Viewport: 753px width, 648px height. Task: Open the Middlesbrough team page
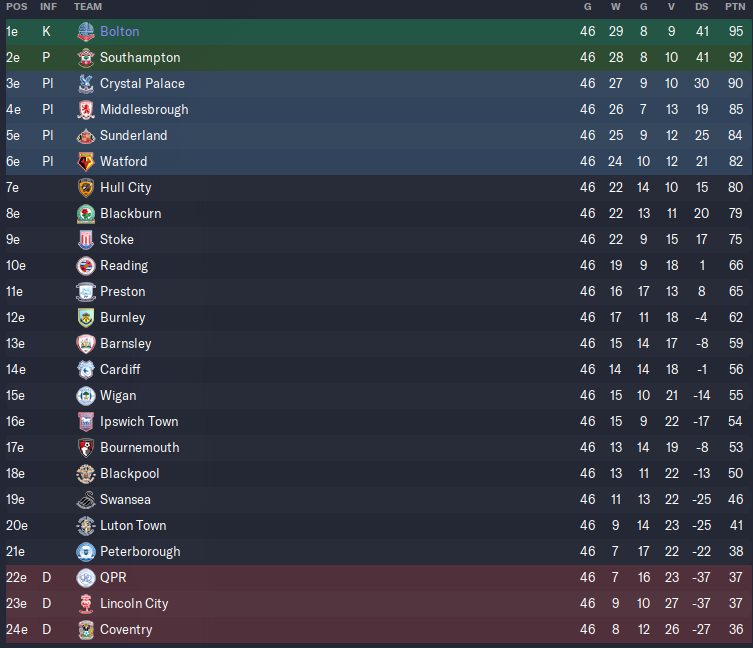[x=144, y=110]
